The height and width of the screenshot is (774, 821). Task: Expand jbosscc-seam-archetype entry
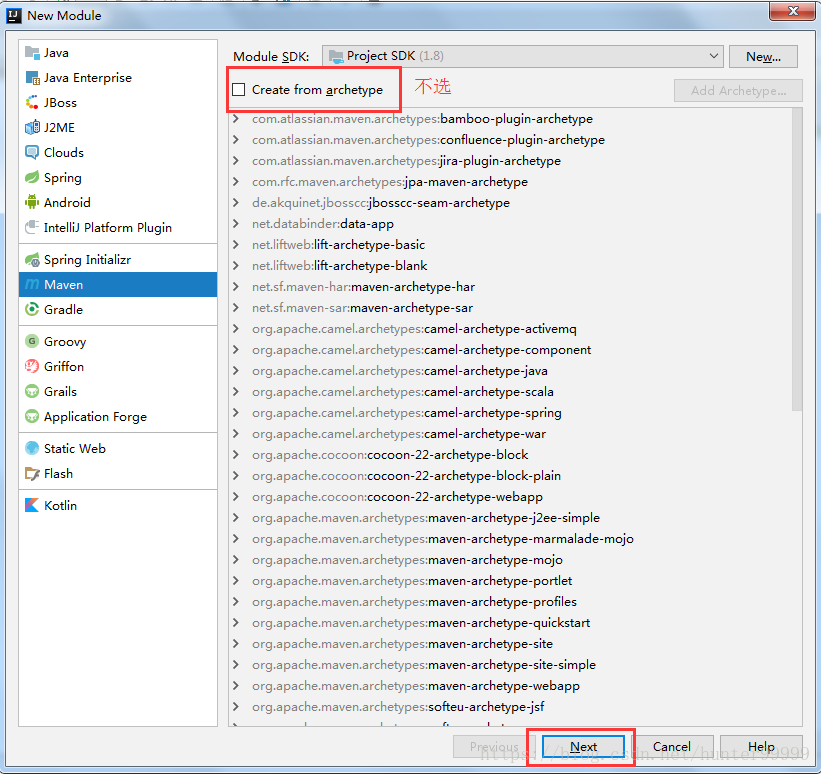coord(236,203)
